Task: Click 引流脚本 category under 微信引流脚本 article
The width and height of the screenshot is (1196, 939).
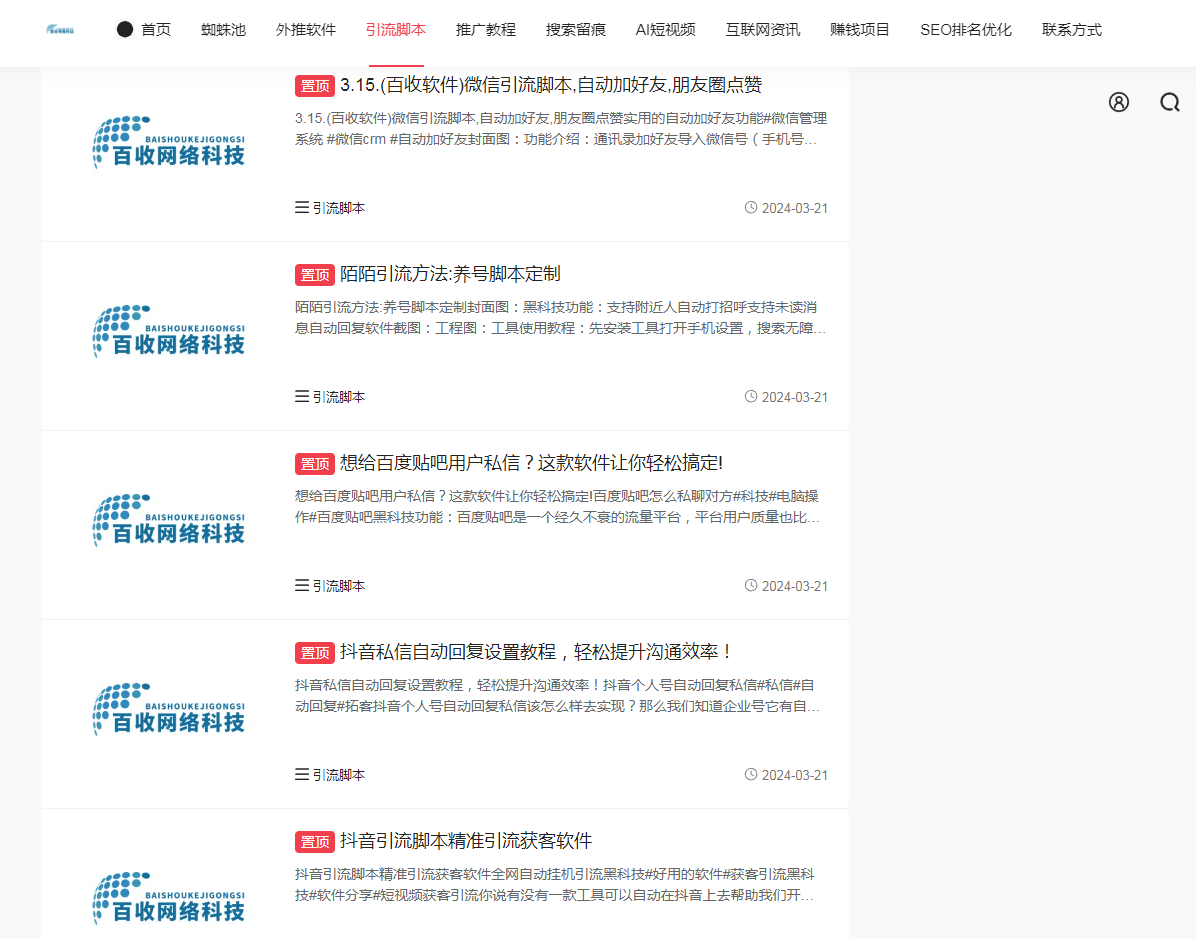Action: (339, 208)
